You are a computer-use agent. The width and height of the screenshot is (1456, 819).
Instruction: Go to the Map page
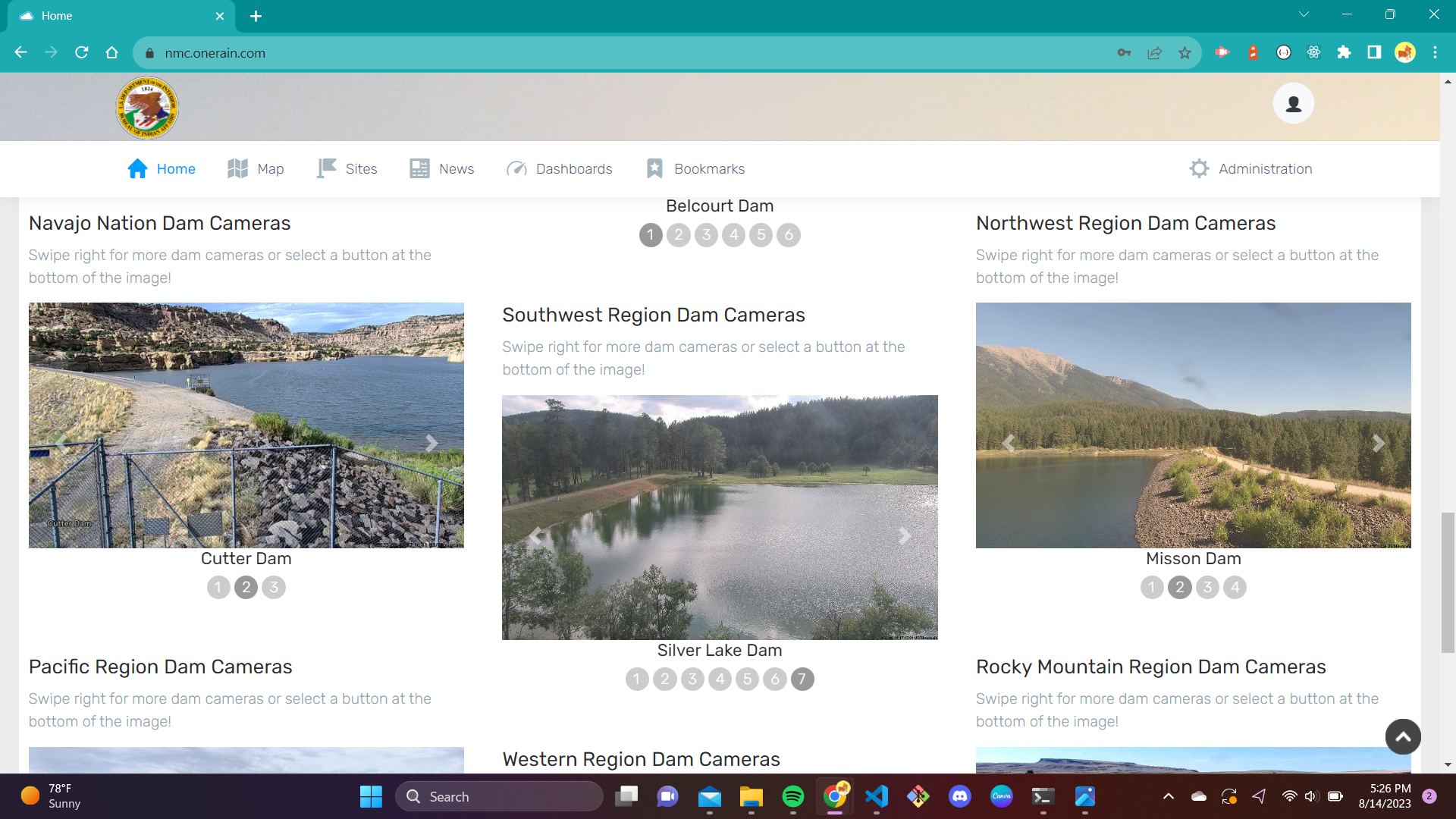click(256, 168)
